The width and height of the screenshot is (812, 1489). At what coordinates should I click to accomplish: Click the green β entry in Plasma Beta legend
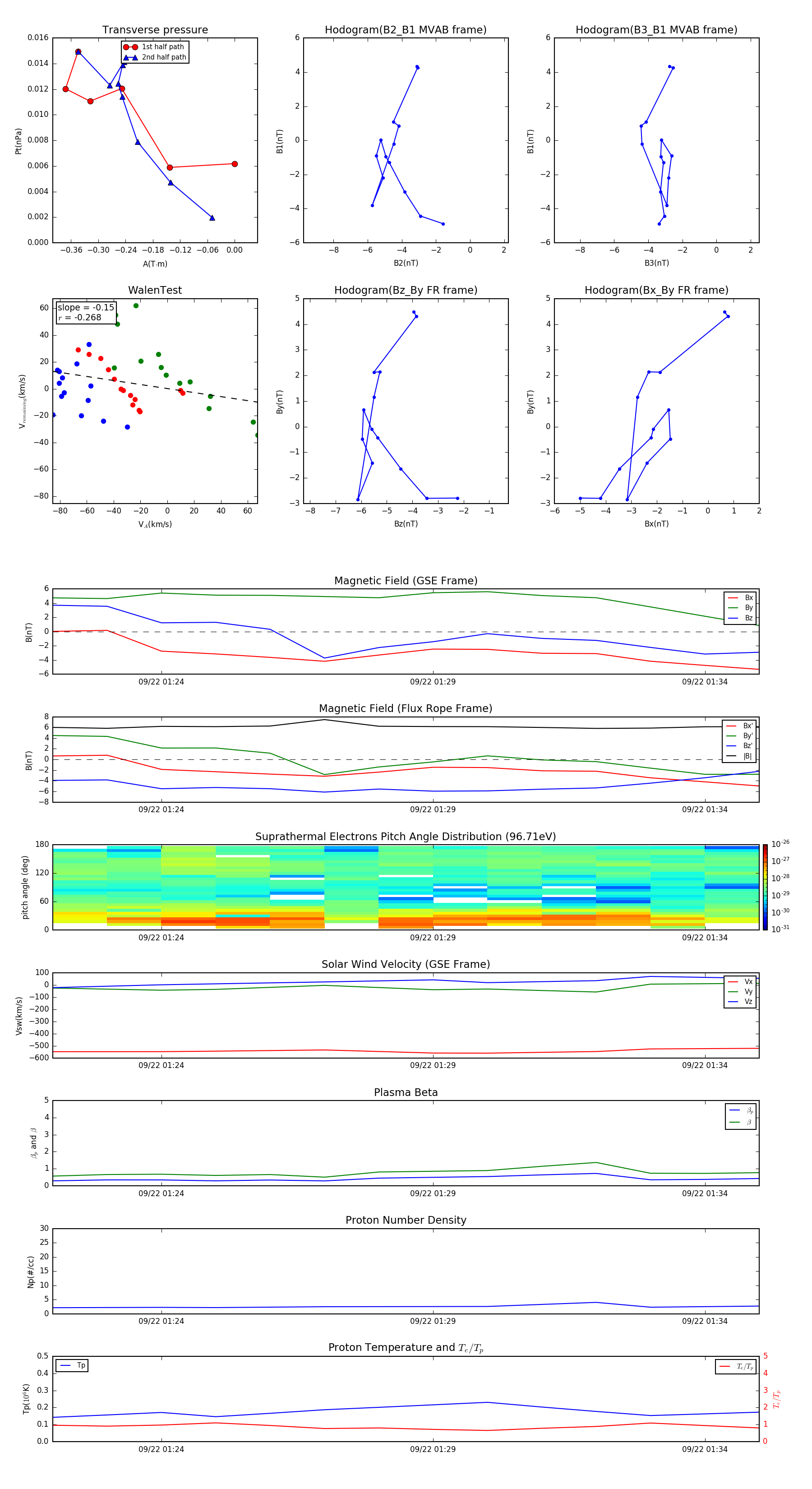(741, 1122)
